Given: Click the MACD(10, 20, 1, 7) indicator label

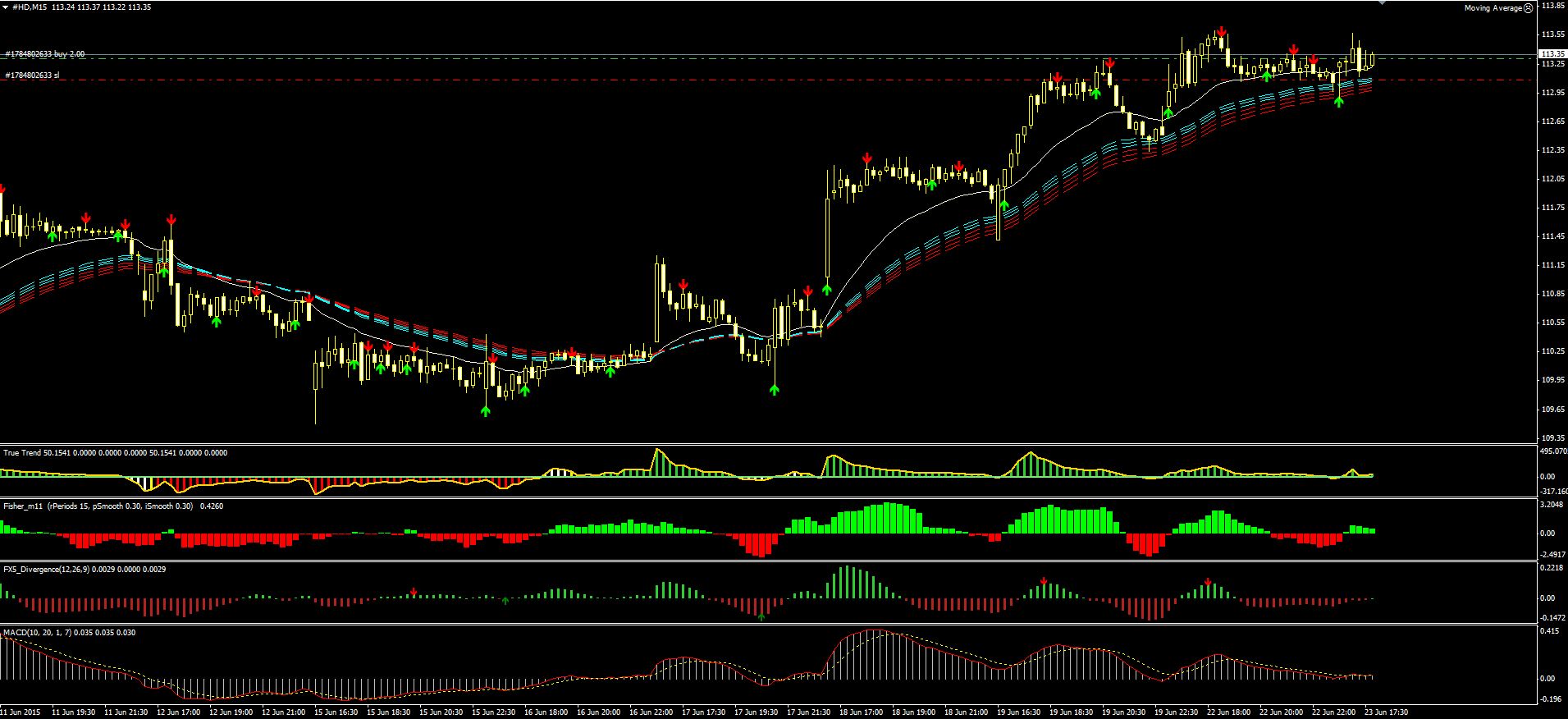Looking at the screenshot, I should [x=39, y=633].
